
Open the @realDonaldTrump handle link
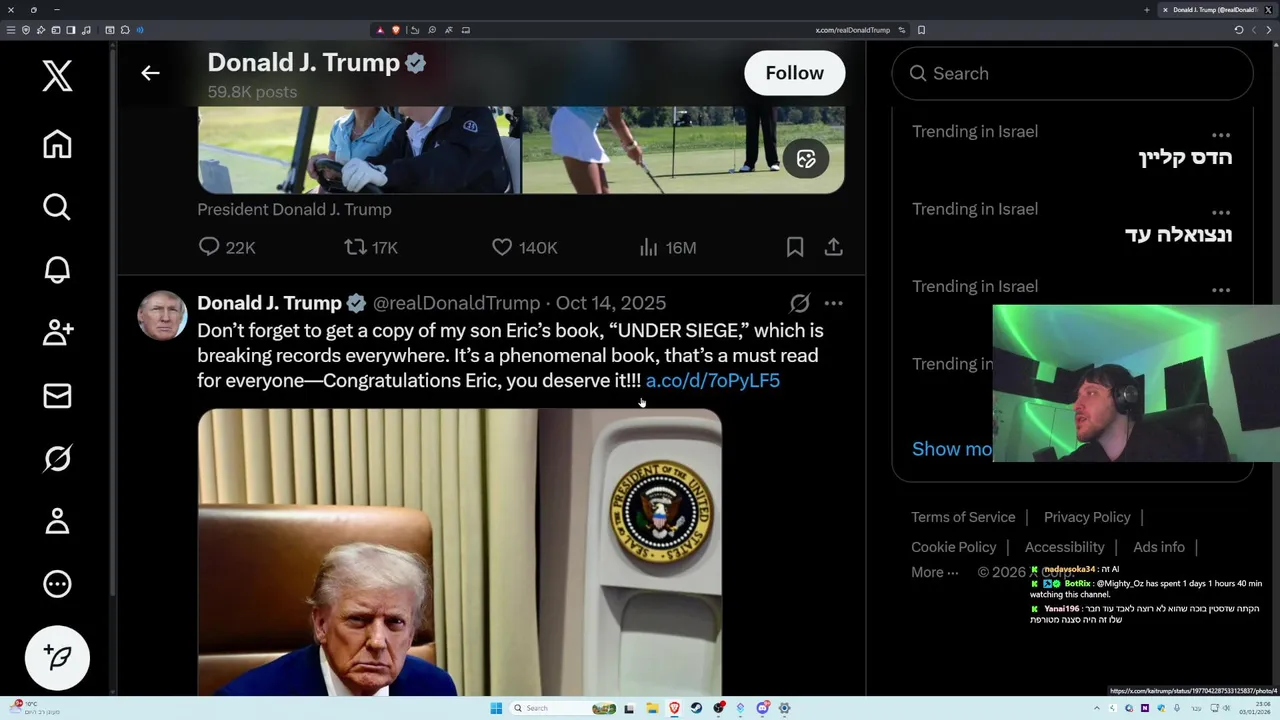(456, 303)
